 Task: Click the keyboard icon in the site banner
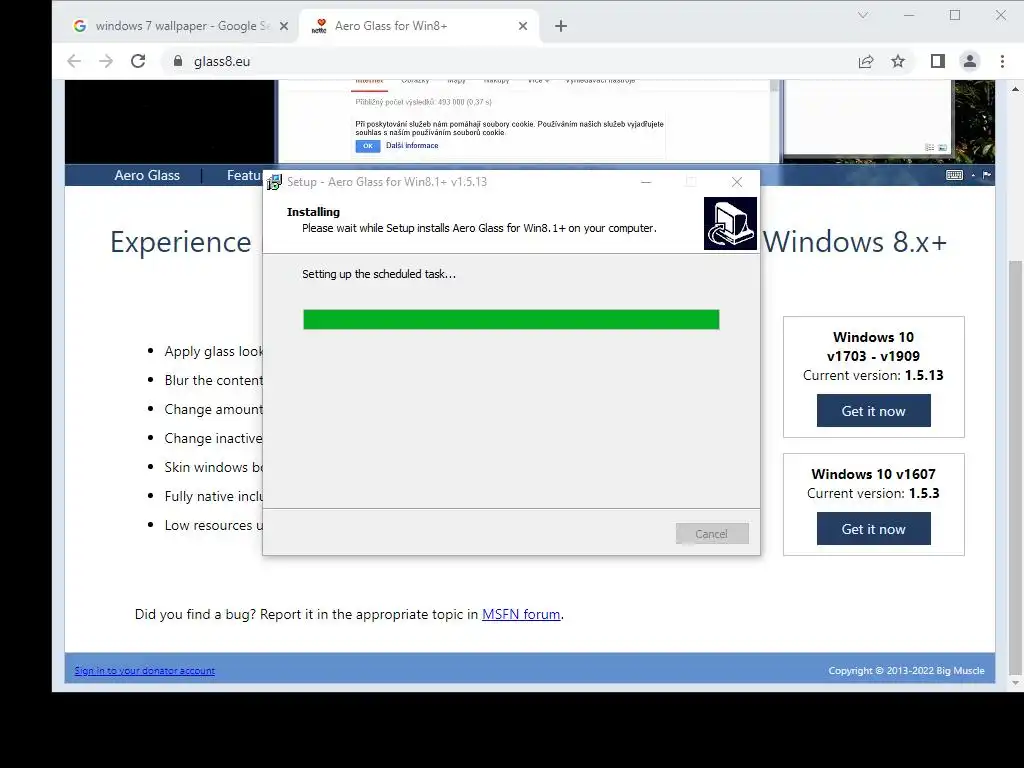coord(954,175)
